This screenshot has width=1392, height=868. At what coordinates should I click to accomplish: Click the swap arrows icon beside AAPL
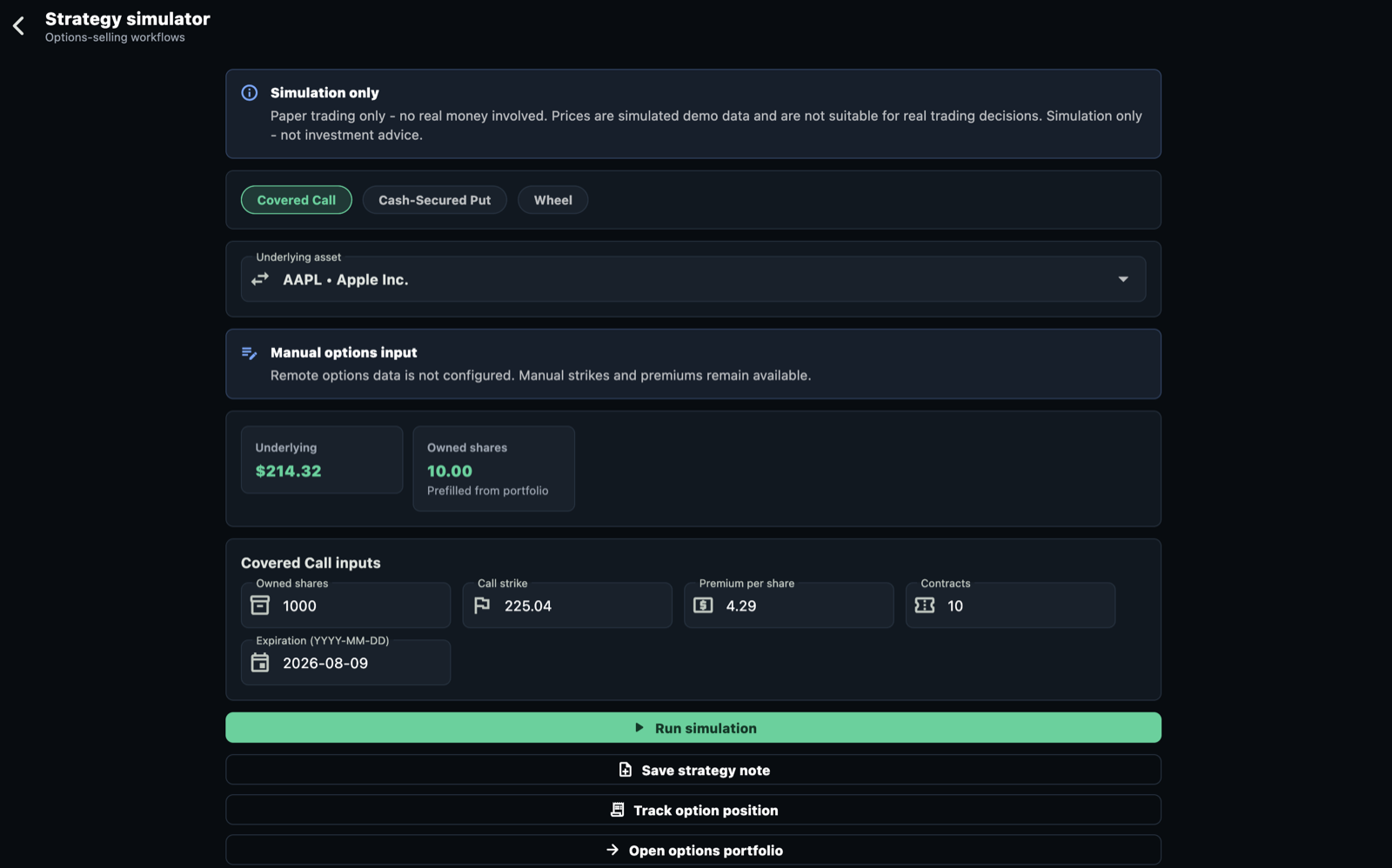click(x=260, y=279)
